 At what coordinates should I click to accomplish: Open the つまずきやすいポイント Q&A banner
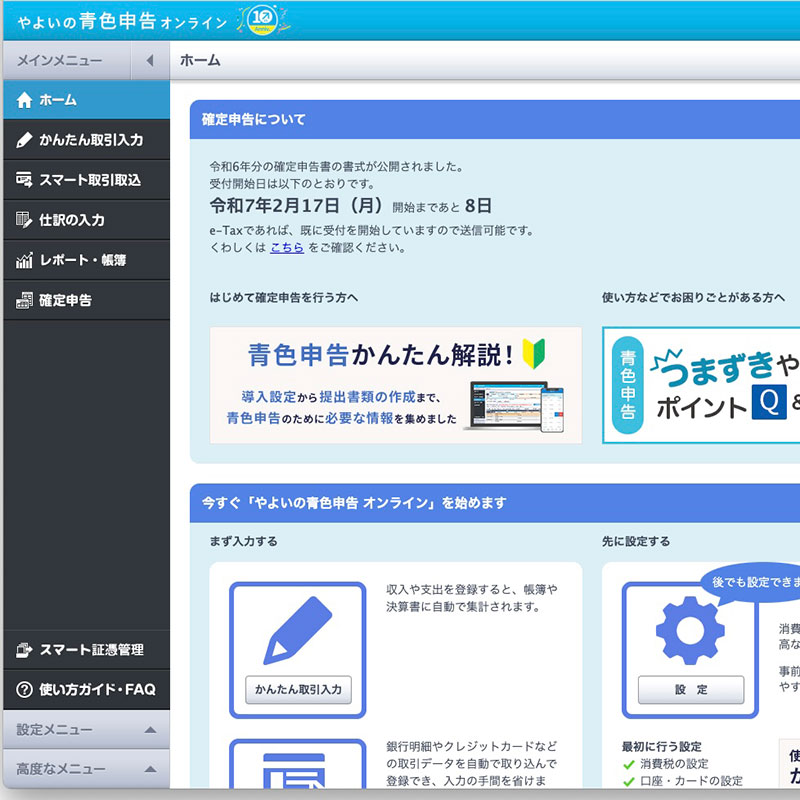(702, 385)
